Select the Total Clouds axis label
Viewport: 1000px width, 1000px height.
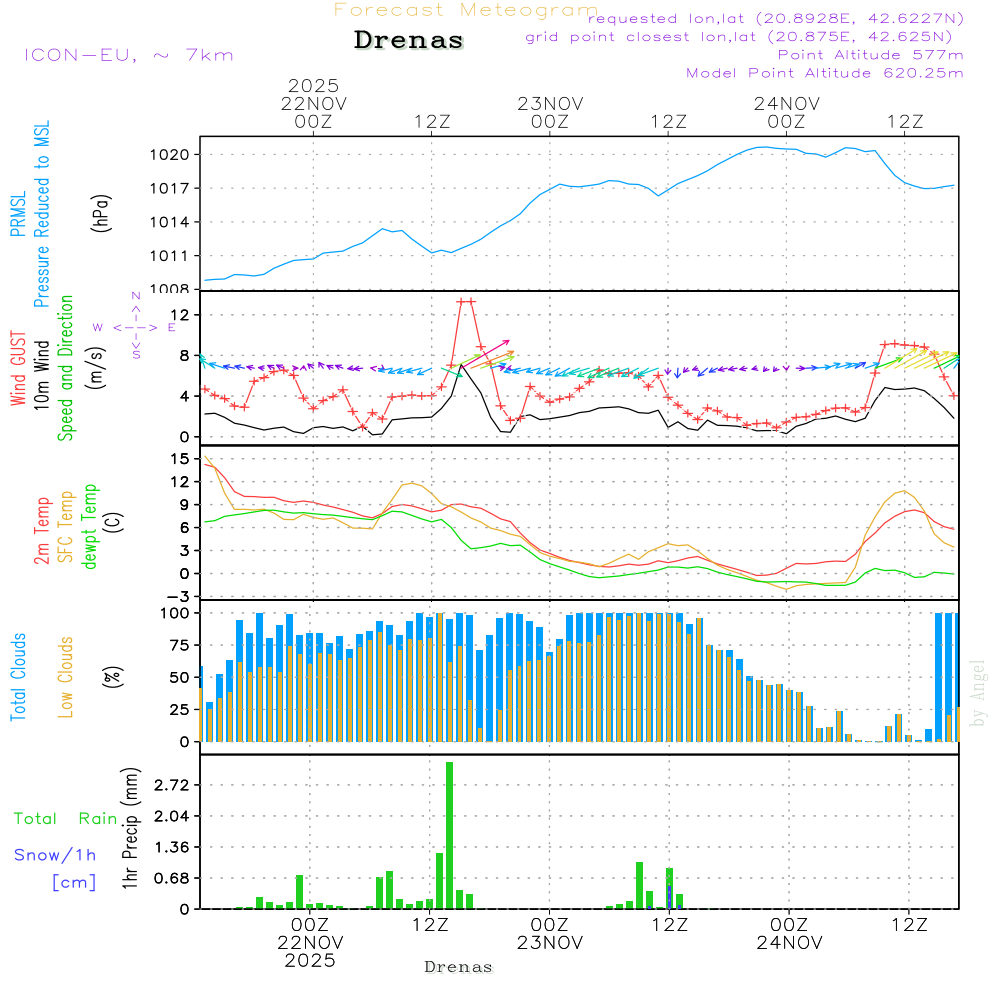[19, 677]
